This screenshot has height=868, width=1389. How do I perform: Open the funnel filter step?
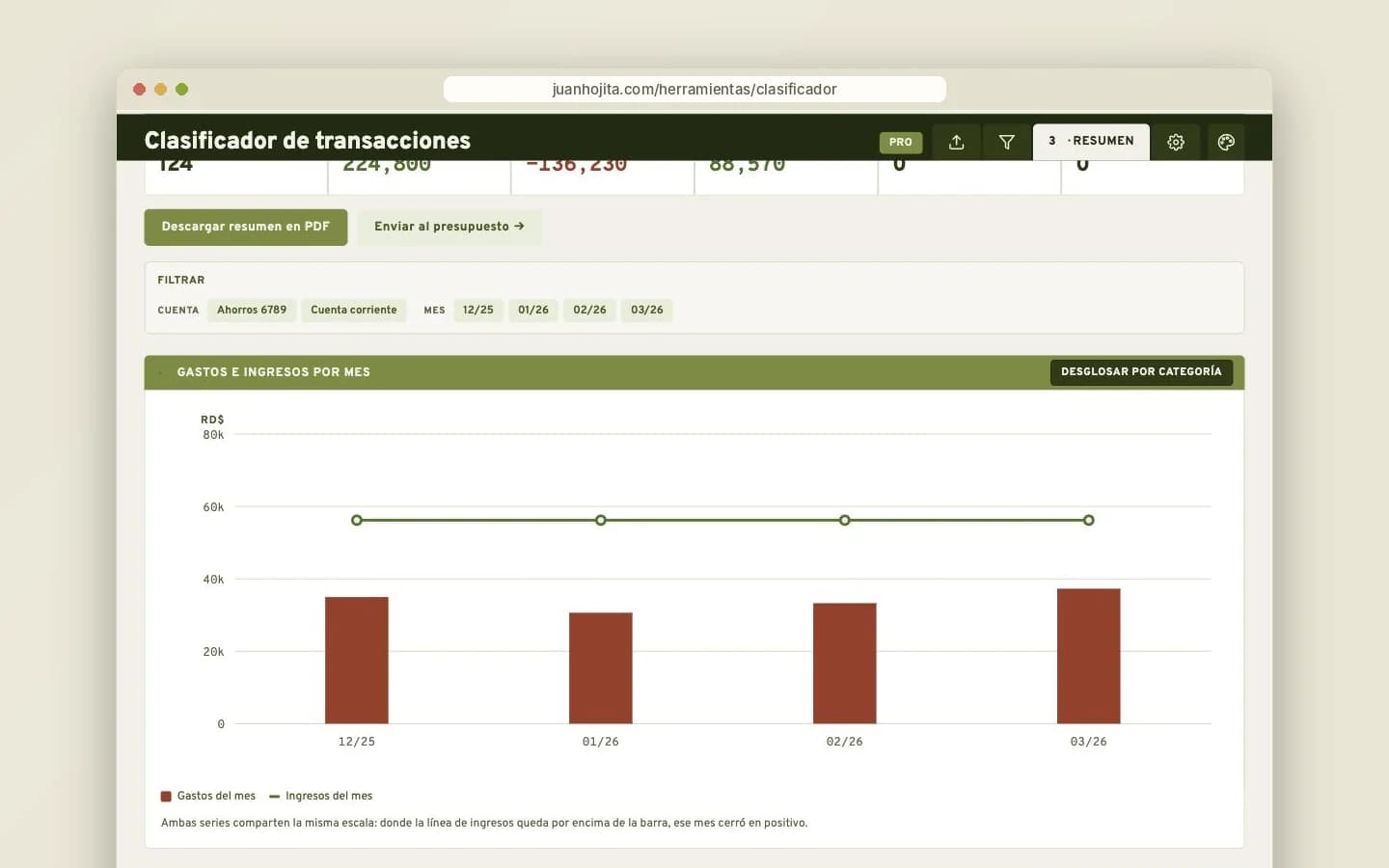1006,142
